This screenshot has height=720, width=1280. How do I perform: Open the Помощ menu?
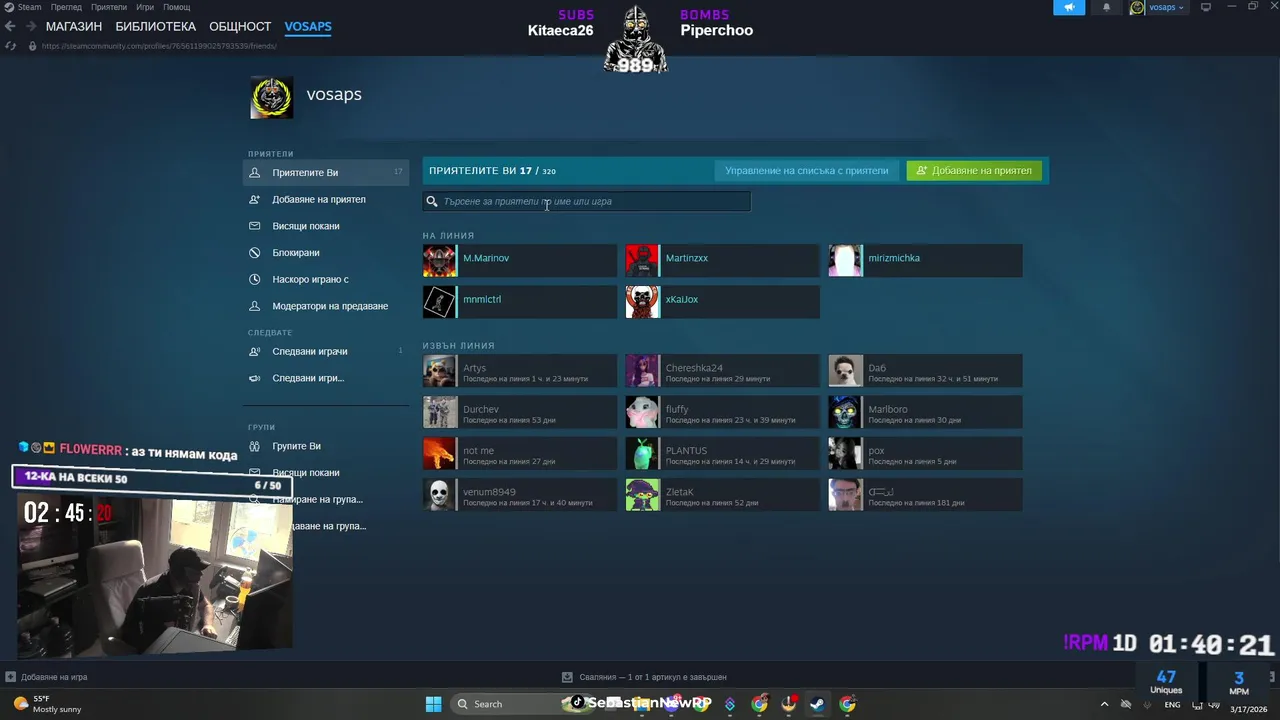[x=176, y=7]
